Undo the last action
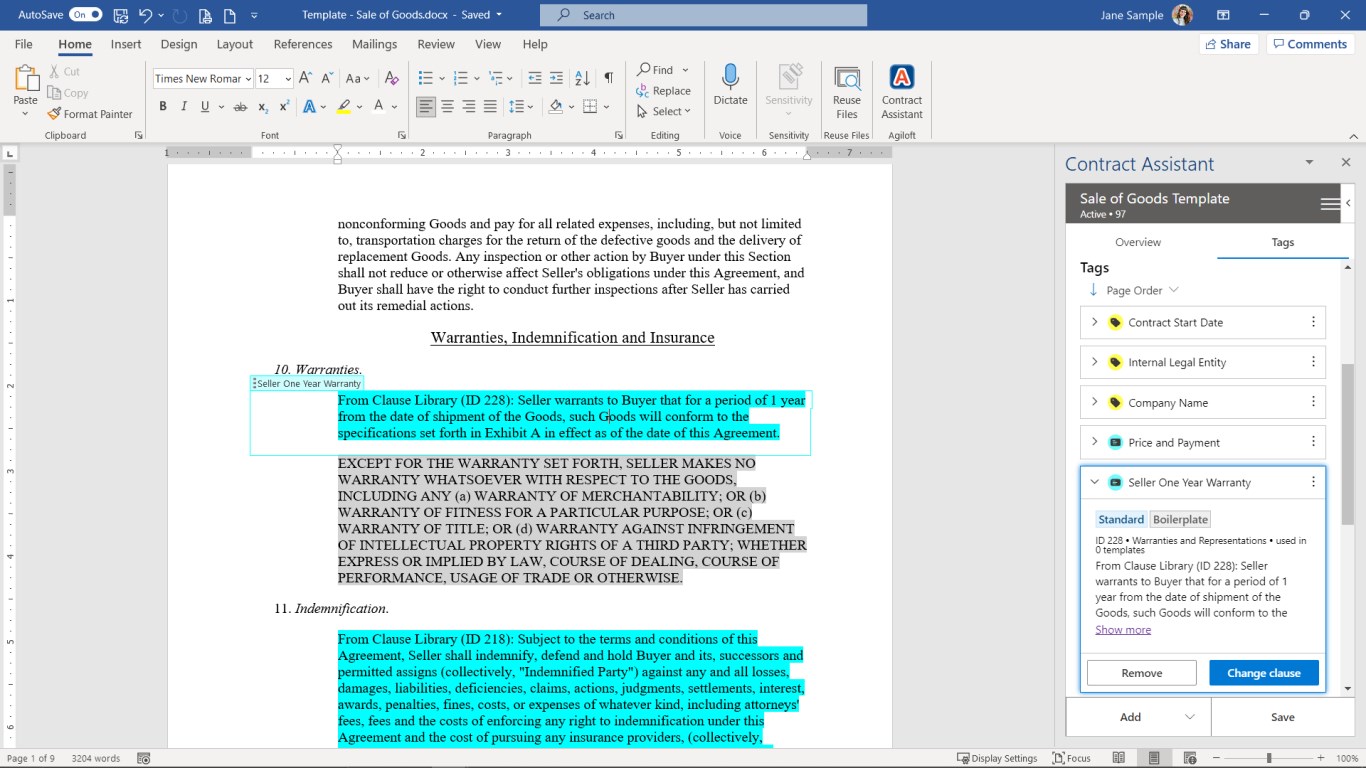The width and height of the screenshot is (1366, 768). [x=146, y=15]
